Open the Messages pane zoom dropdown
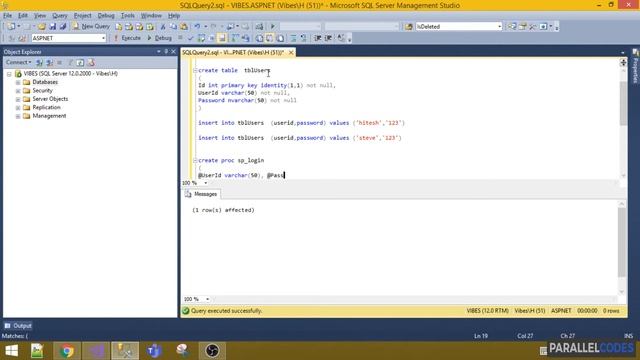640x360 pixels. [207, 299]
